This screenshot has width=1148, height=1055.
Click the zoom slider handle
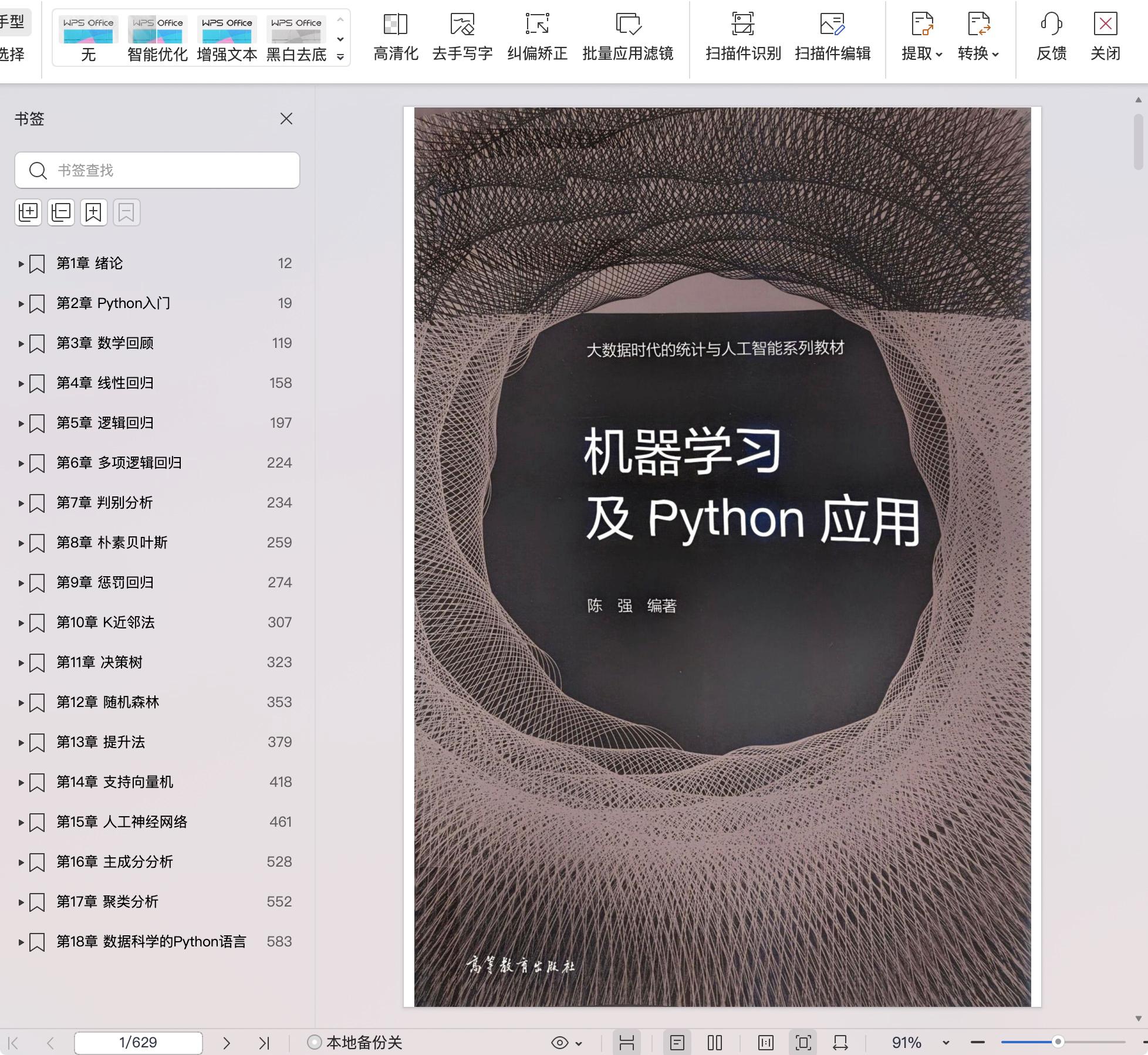pos(1058,1042)
